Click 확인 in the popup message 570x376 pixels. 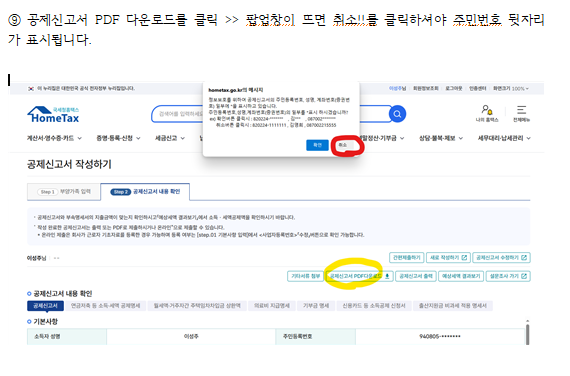click(317, 145)
